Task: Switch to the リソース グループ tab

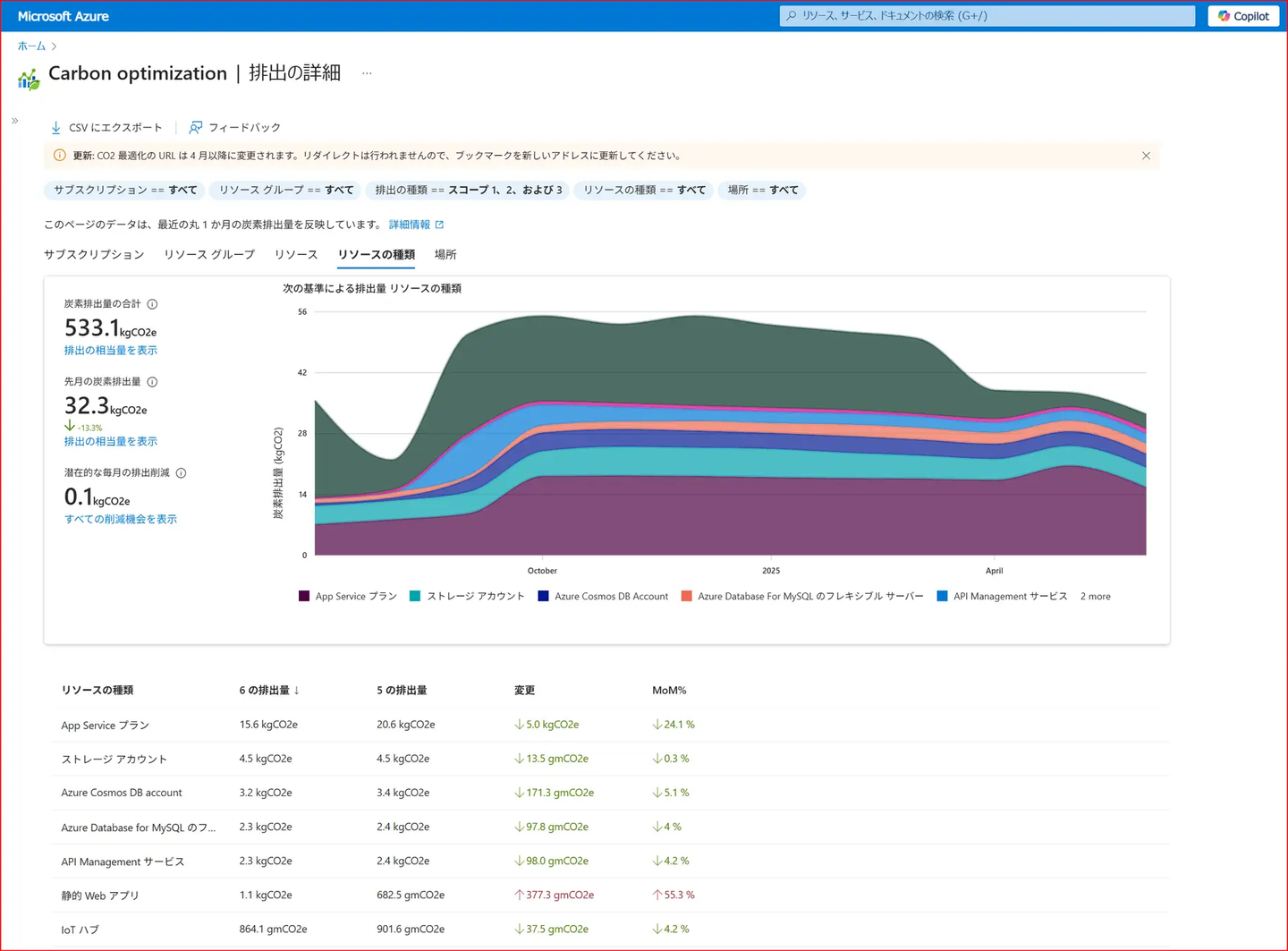Action: pos(209,255)
